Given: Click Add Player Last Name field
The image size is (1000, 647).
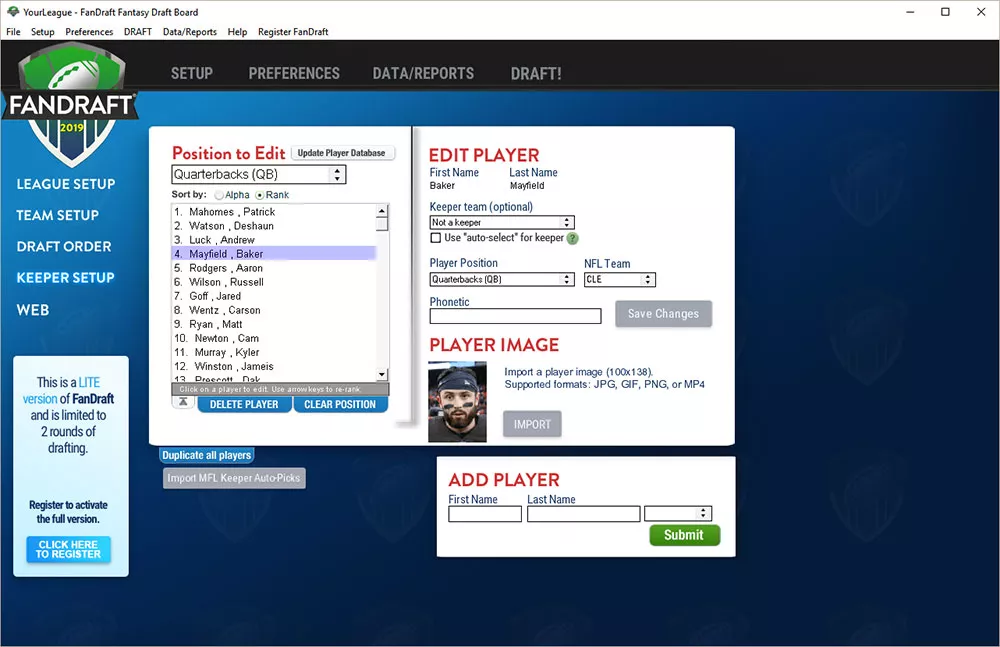Looking at the screenshot, I should point(584,514).
